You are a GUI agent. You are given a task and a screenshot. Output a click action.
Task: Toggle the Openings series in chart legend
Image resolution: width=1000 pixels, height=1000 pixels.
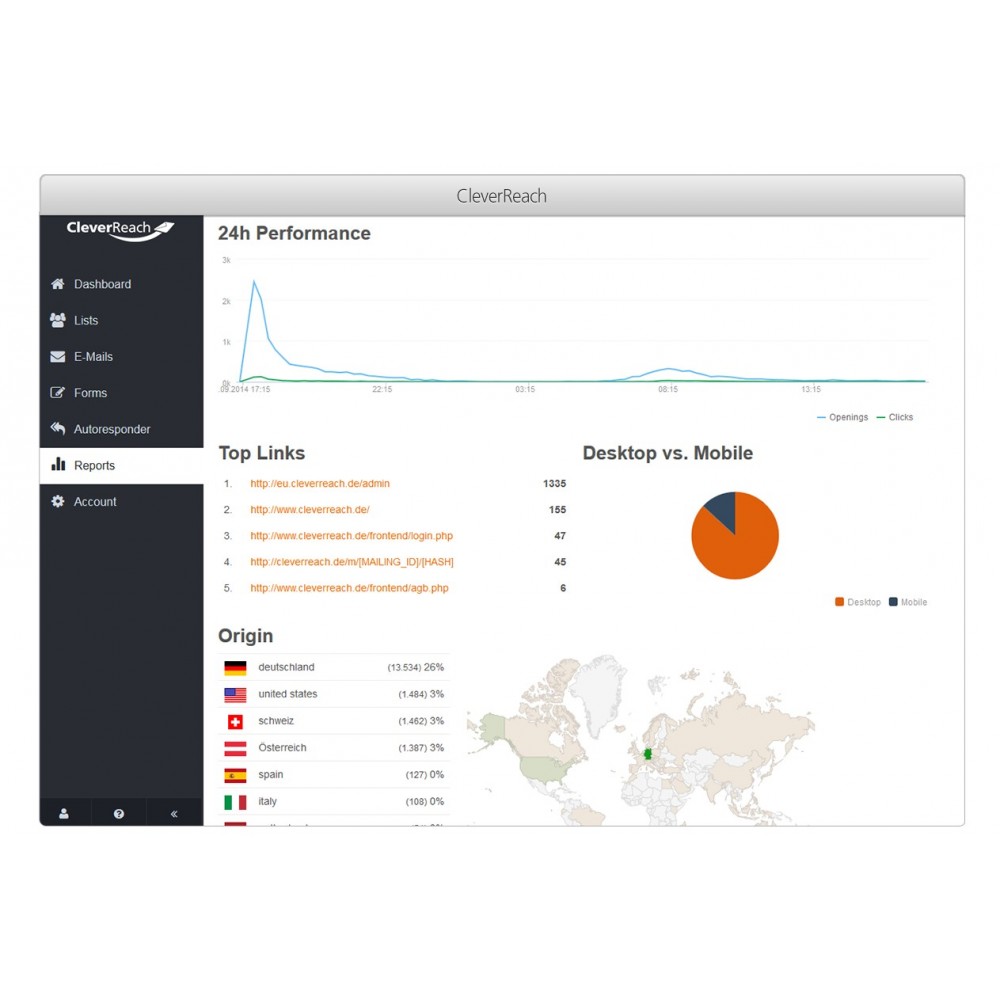click(x=842, y=417)
